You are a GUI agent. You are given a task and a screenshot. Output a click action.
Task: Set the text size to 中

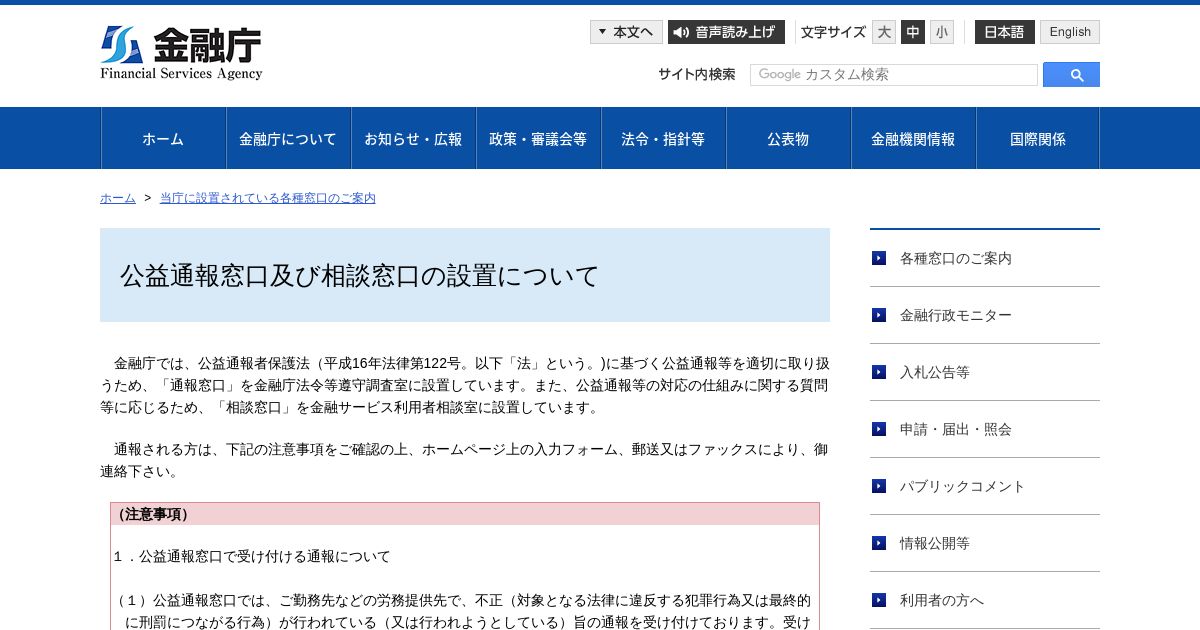click(x=913, y=32)
